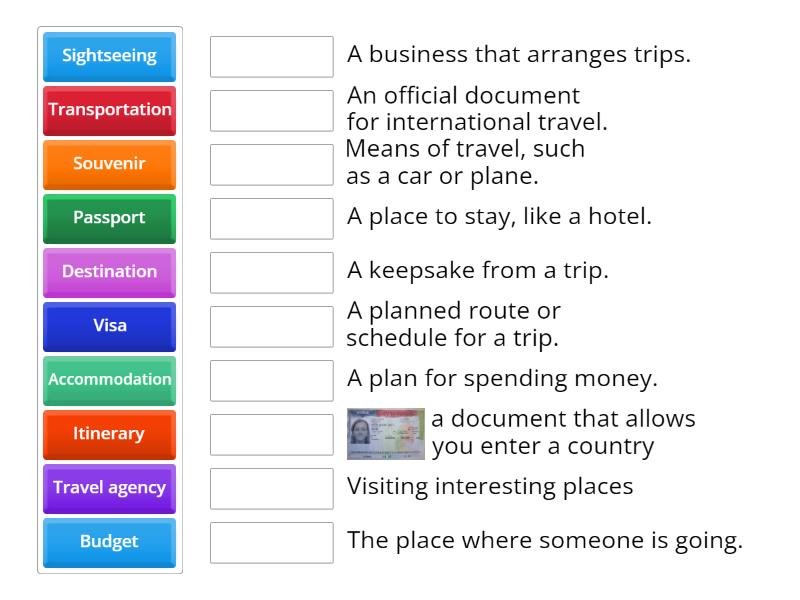
Task: Click the last answer box in the column
Action: click(x=271, y=543)
